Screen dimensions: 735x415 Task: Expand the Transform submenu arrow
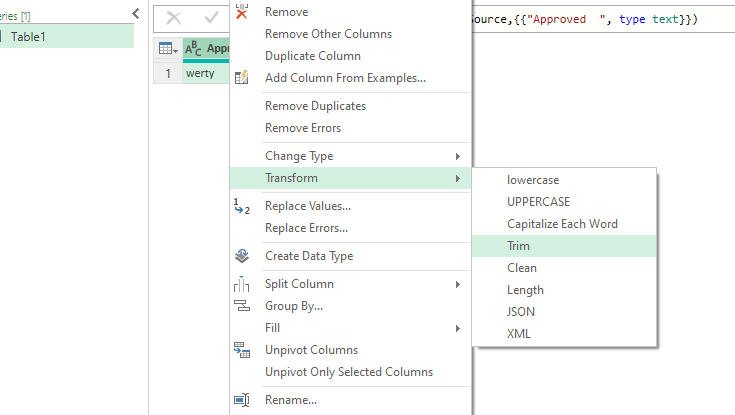pos(458,178)
